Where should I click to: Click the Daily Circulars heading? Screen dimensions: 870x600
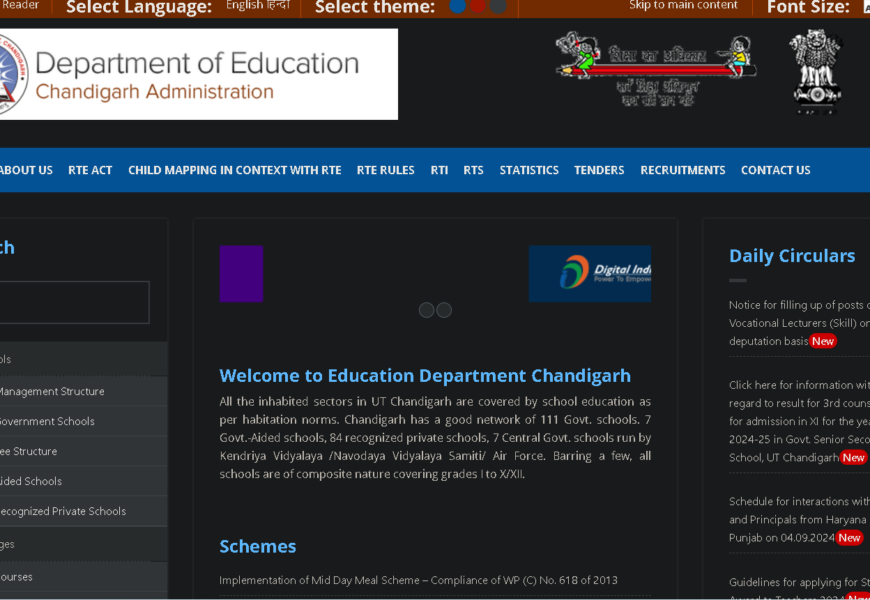coord(792,256)
